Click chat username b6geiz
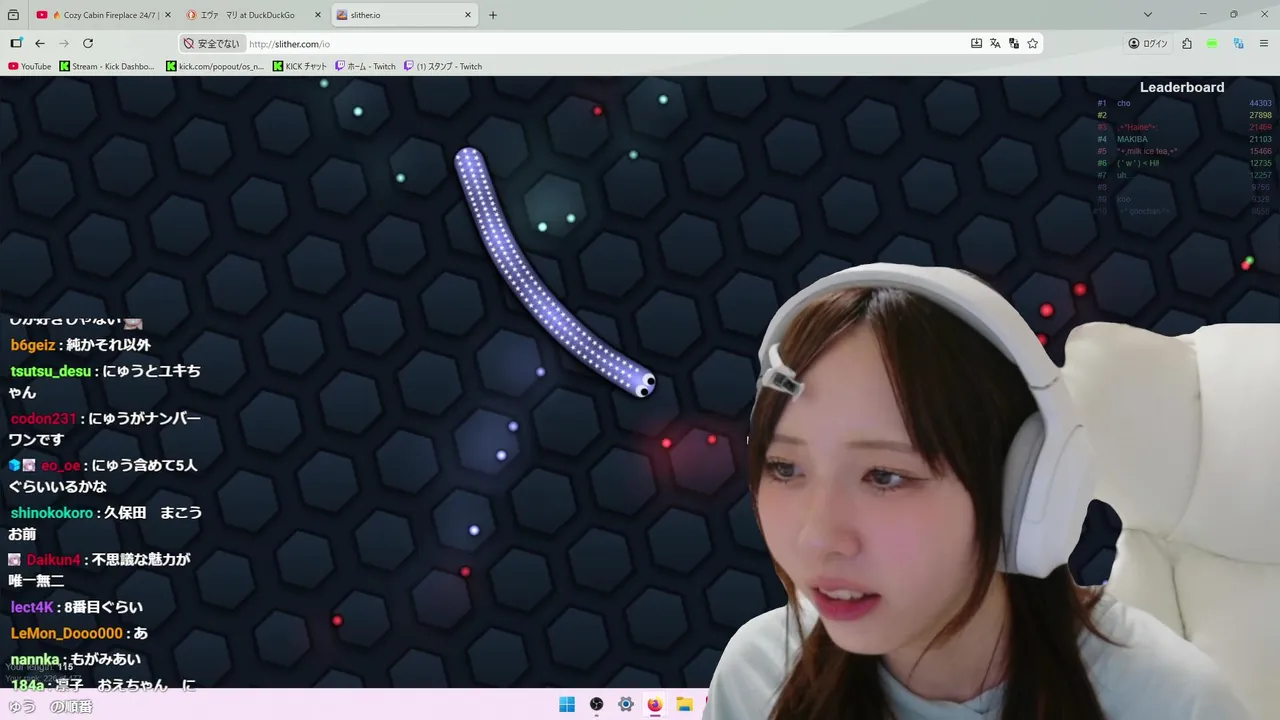Screen dimensions: 1280x720 [x=33, y=345]
